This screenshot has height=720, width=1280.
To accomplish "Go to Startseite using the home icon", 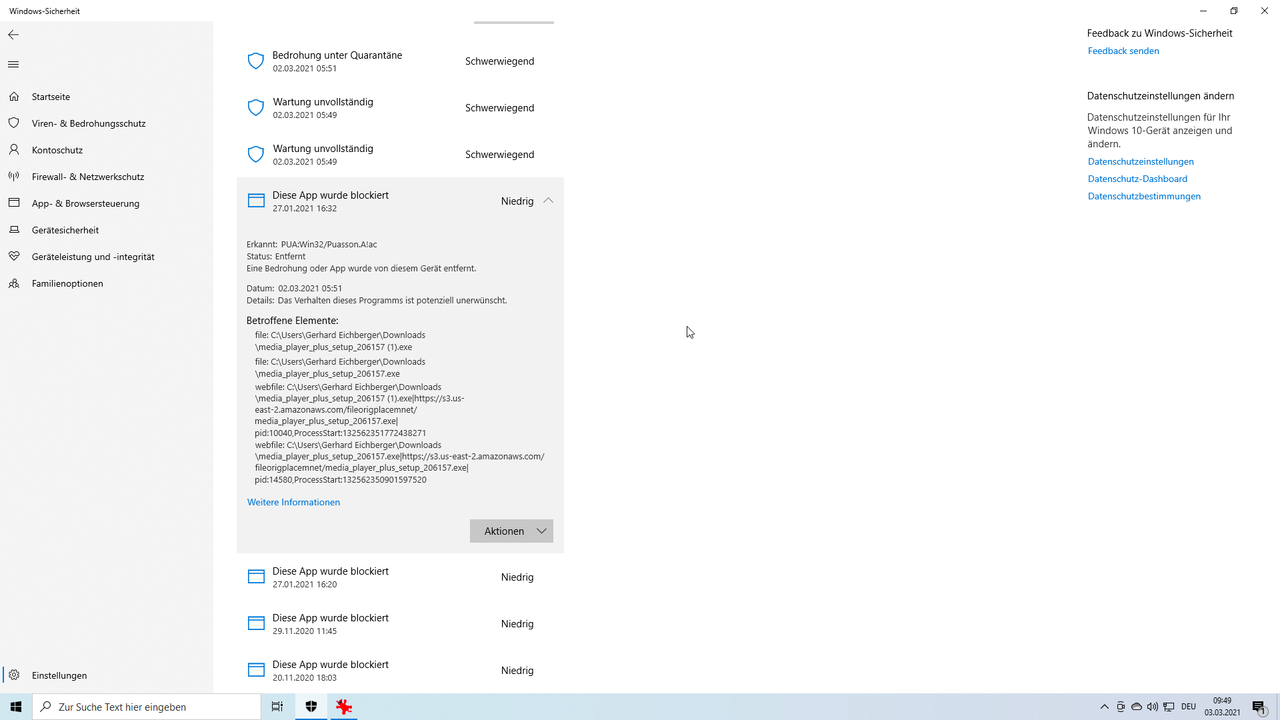I will [x=14, y=96].
